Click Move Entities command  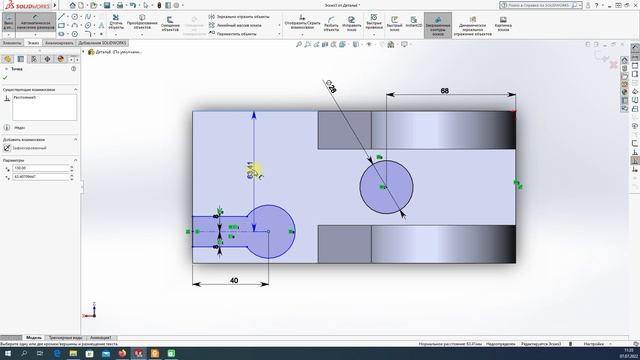(233, 34)
